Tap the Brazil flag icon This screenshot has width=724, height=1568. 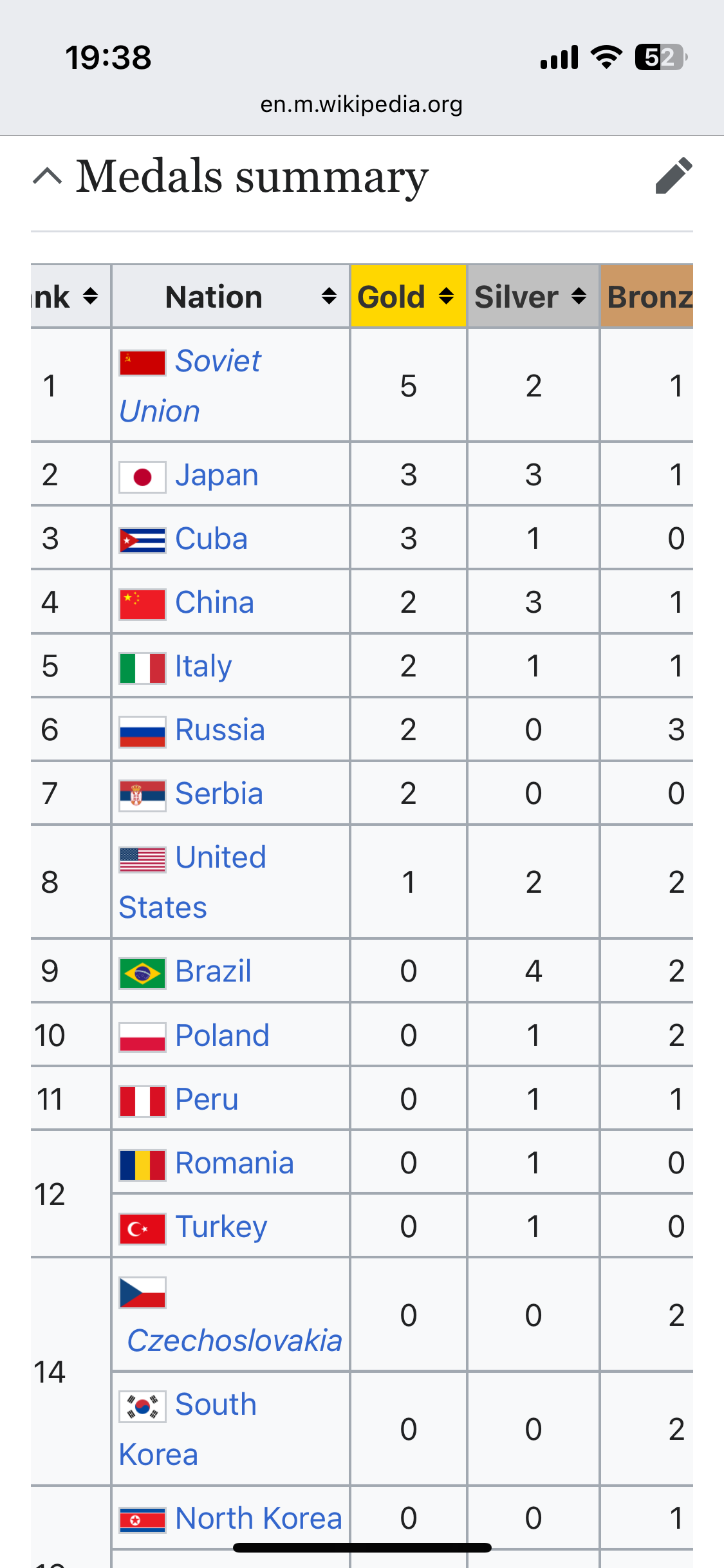(x=143, y=973)
